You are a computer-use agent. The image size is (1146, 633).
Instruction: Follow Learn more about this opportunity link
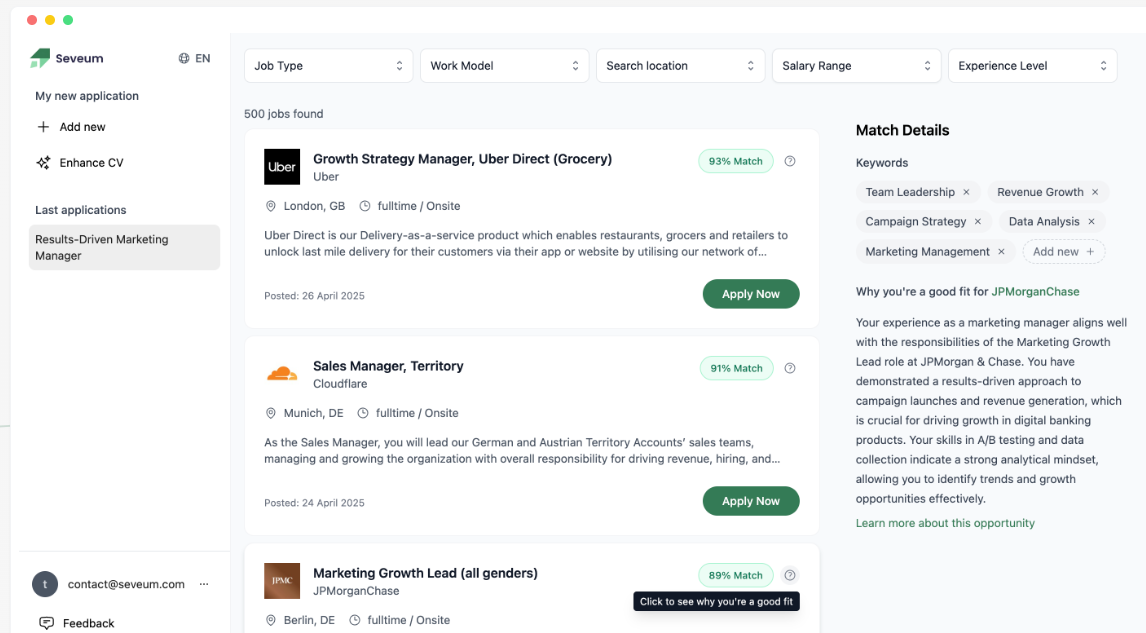click(945, 523)
